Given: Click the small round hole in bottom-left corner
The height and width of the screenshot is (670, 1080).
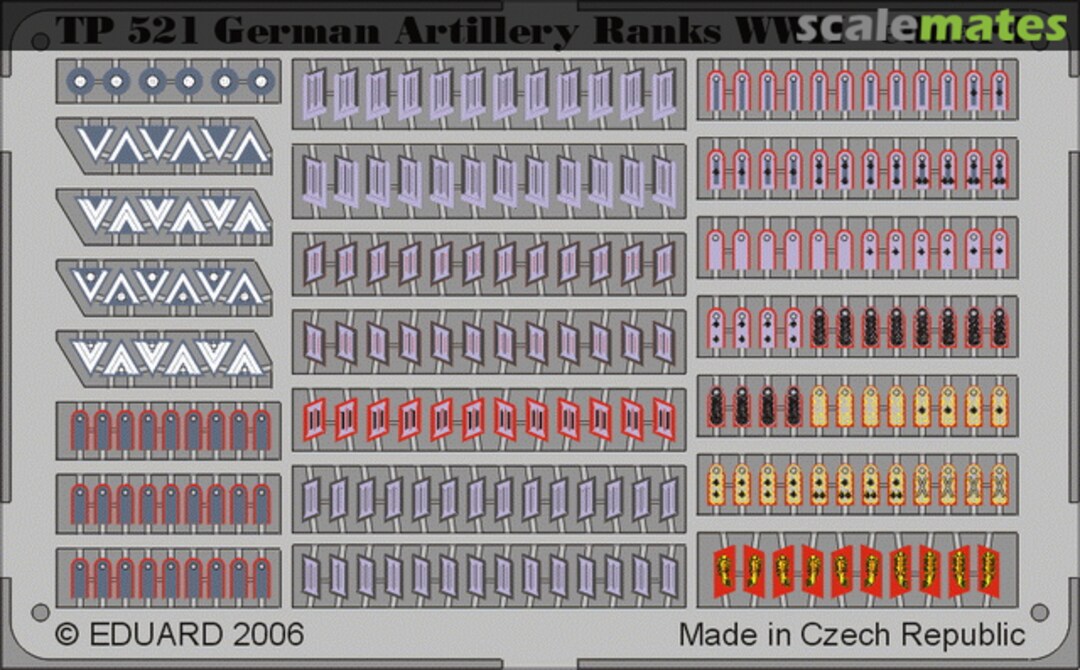Looking at the screenshot, I should [x=40, y=611].
